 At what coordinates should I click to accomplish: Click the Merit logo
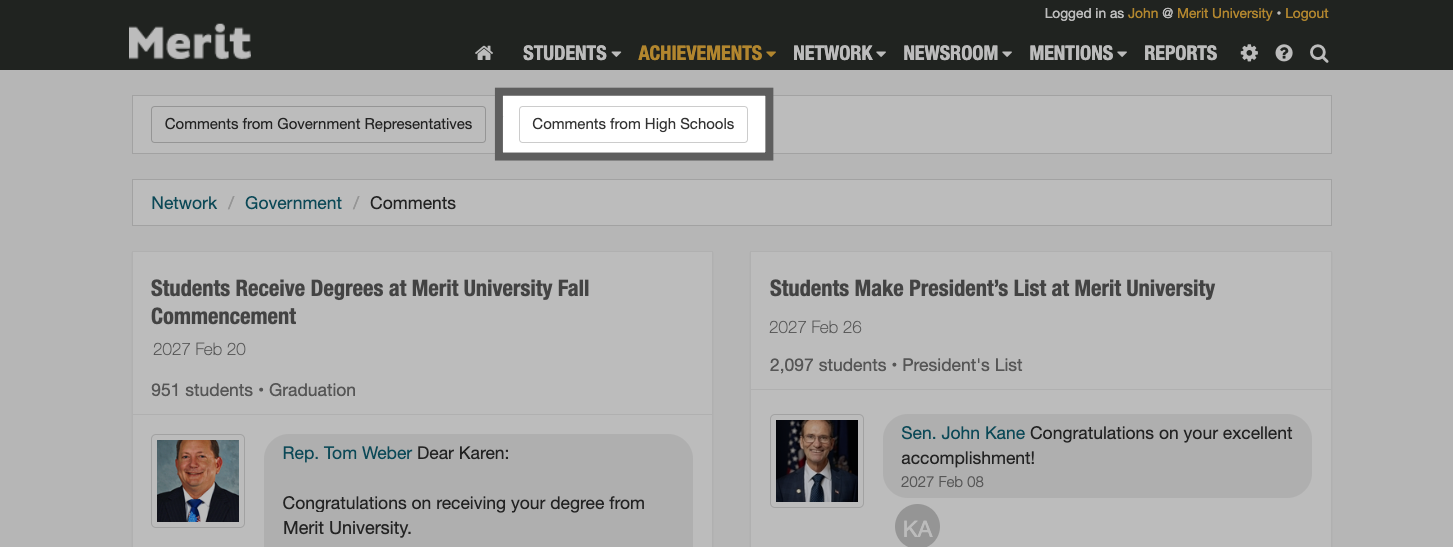tap(190, 42)
